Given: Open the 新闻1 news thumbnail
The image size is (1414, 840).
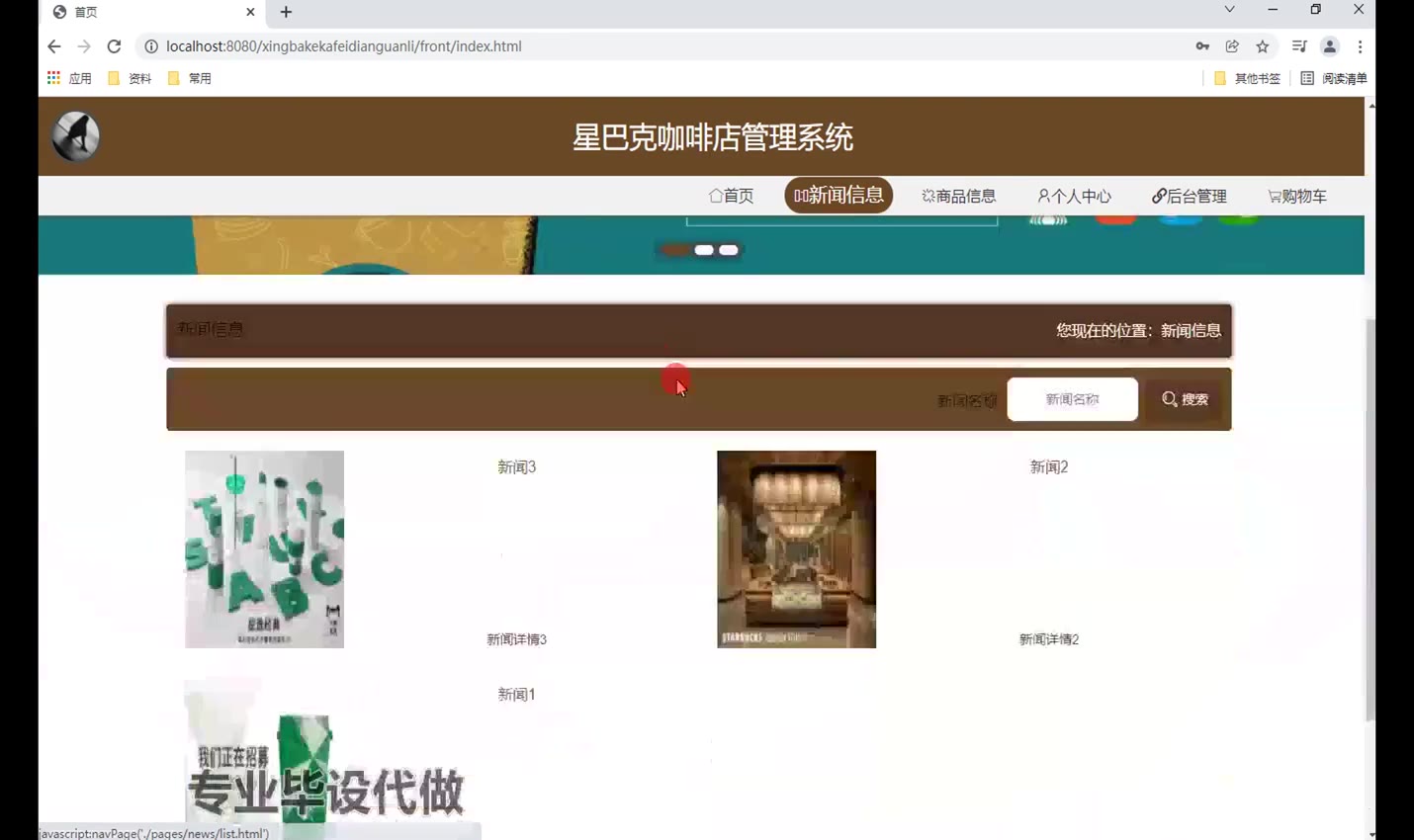Looking at the screenshot, I should 265,758.
